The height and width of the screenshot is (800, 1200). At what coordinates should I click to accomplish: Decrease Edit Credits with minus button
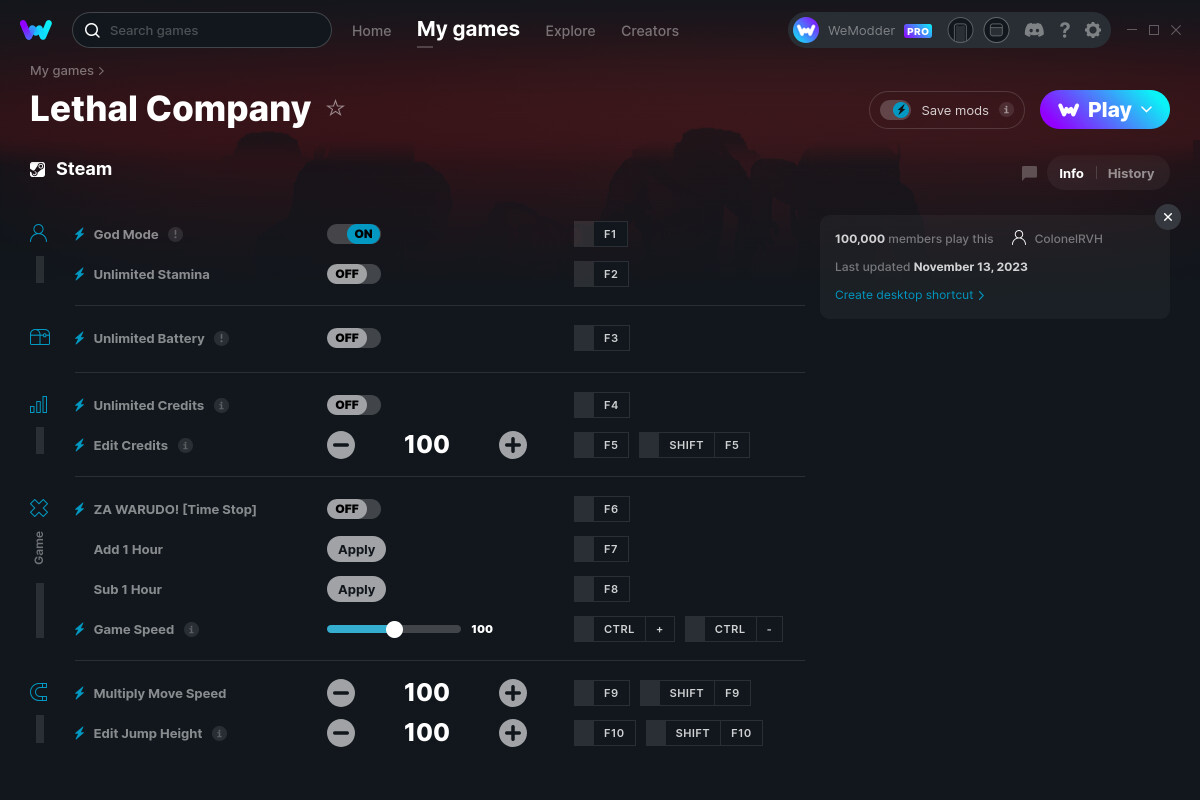tap(341, 445)
